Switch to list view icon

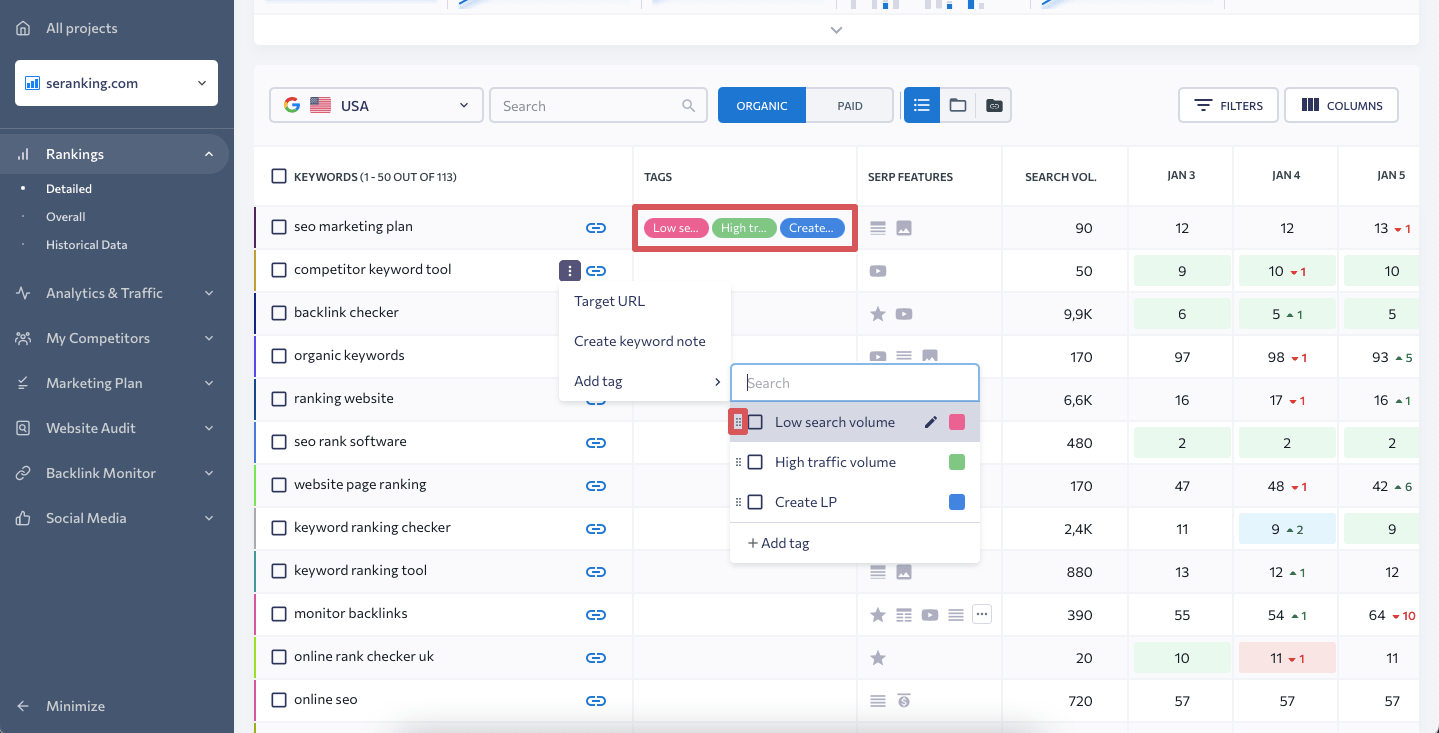pos(922,105)
